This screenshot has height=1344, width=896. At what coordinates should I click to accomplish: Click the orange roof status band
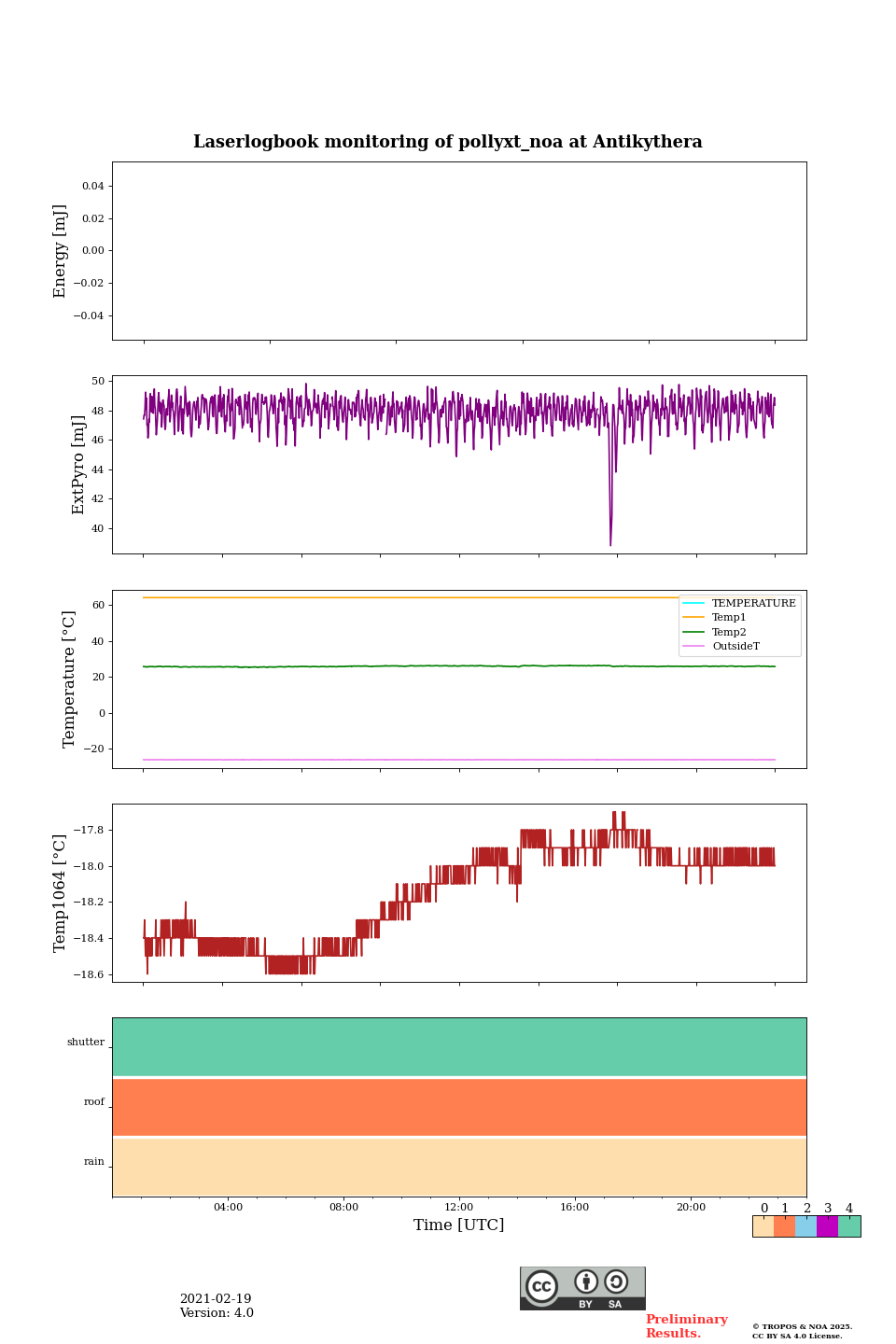459,1107
